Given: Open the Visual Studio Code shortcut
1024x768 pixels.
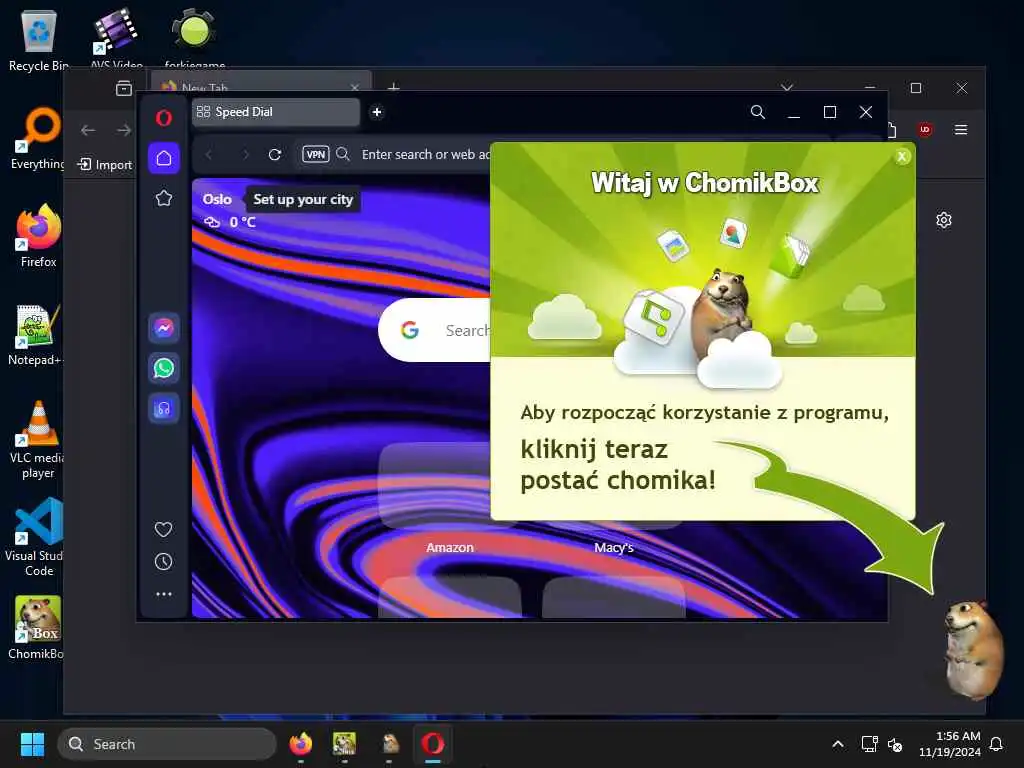Looking at the screenshot, I should click(x=37, y=537).
